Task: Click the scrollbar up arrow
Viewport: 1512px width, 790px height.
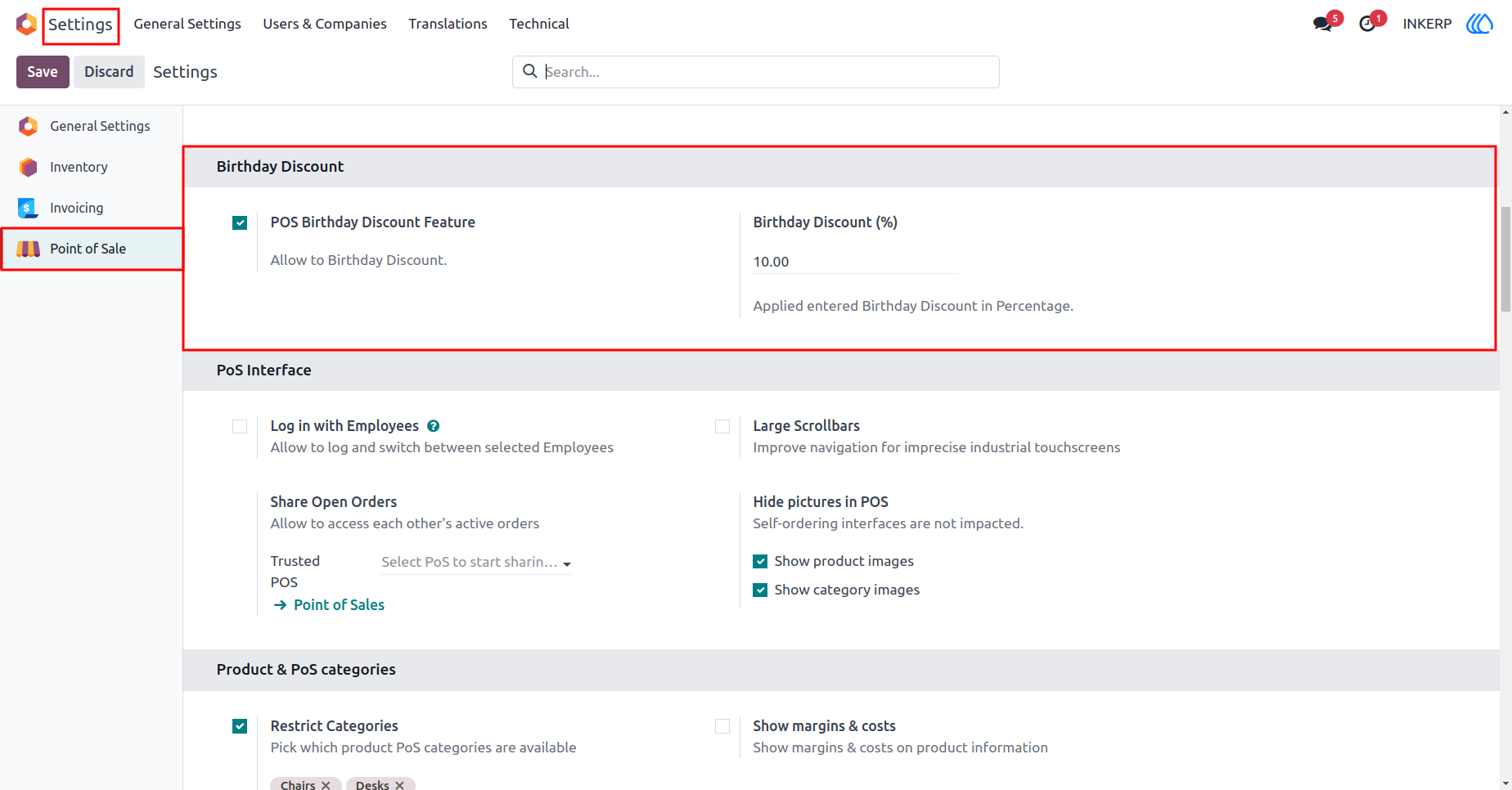Action: [1505, 112]
